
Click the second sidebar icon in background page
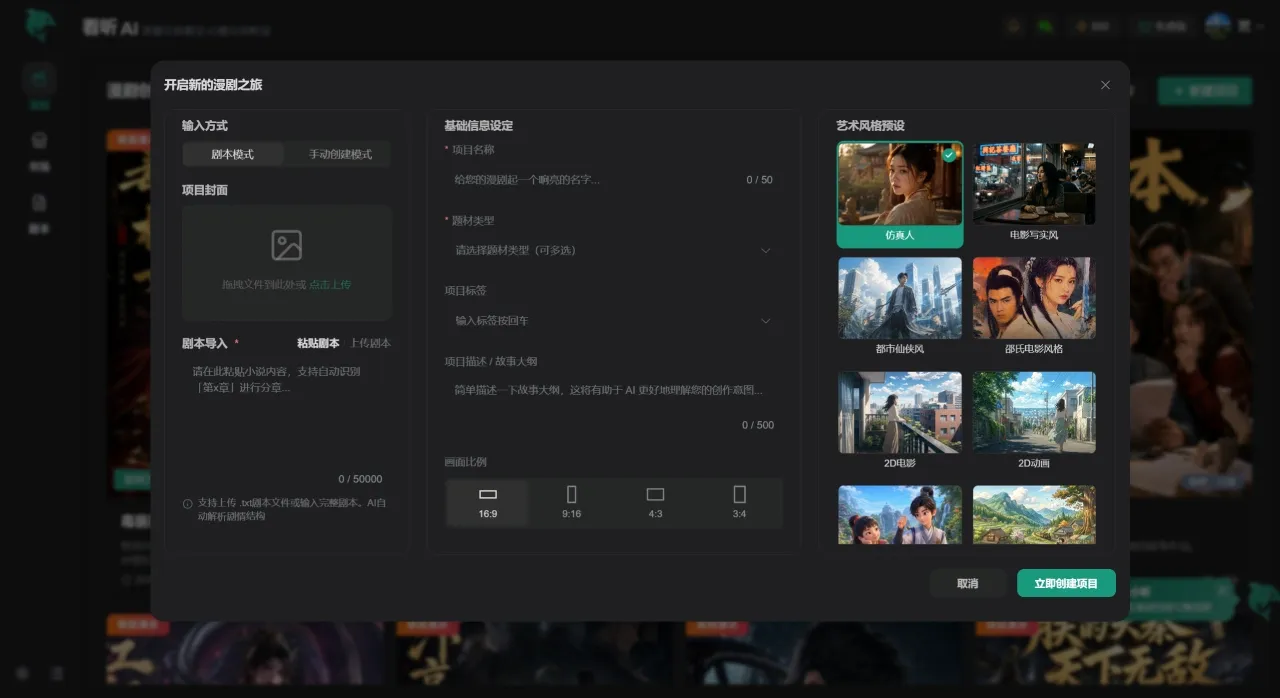coord(39,140)
